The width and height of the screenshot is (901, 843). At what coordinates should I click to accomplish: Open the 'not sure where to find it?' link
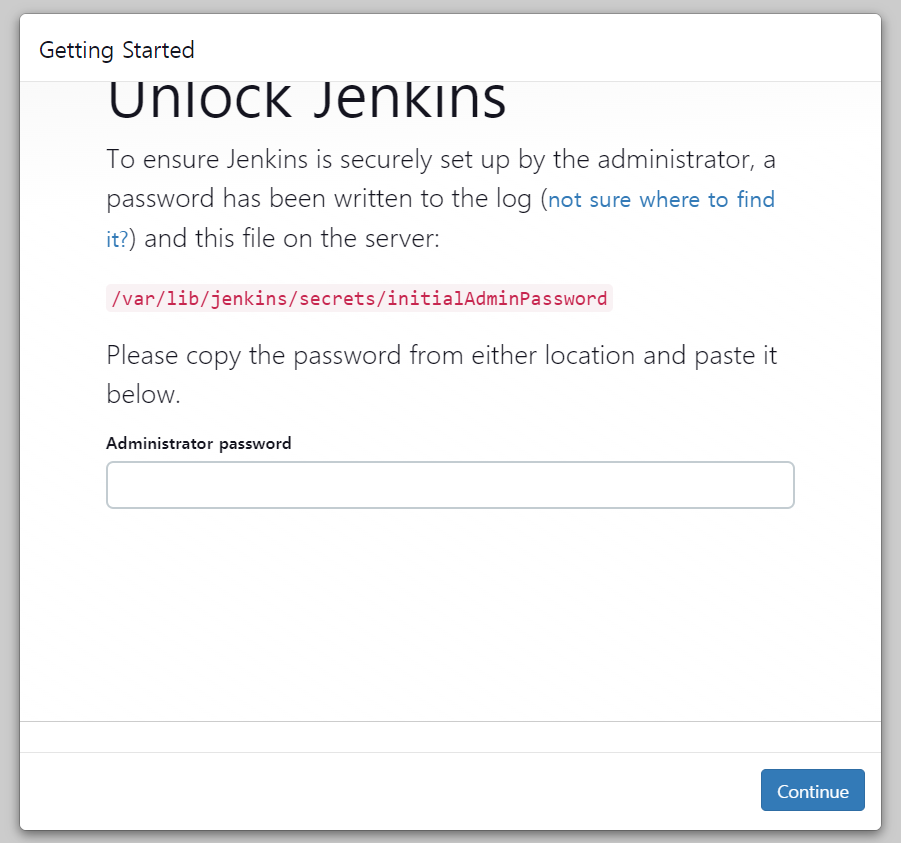661,200
